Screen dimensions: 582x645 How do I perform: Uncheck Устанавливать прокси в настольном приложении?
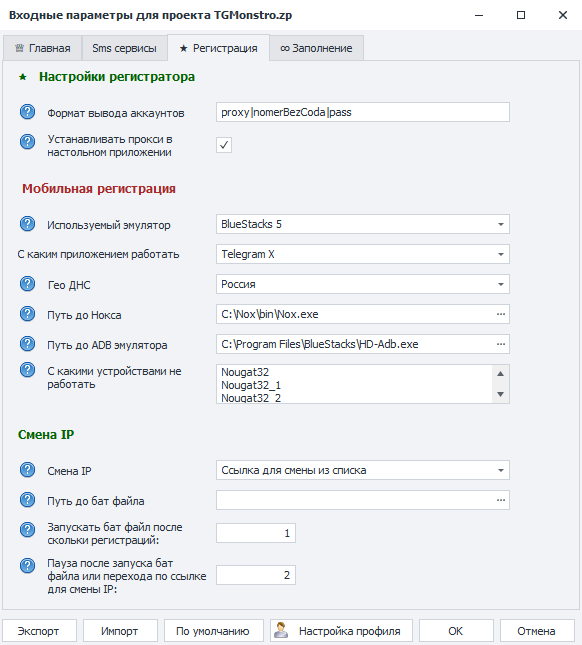[224, 145]
